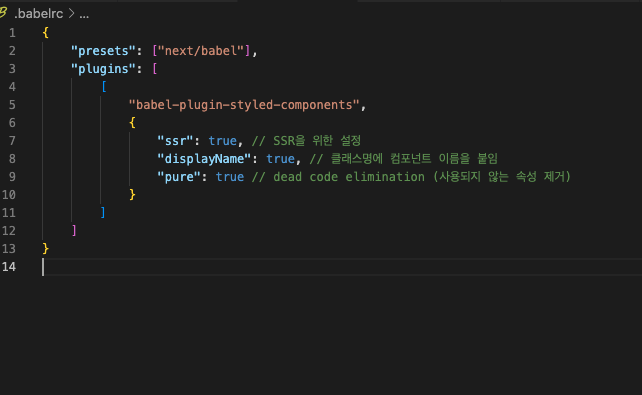Click line number 1 in gutter
The width and height of the screenshot is (642, 395).
click(x=12, y=33)
